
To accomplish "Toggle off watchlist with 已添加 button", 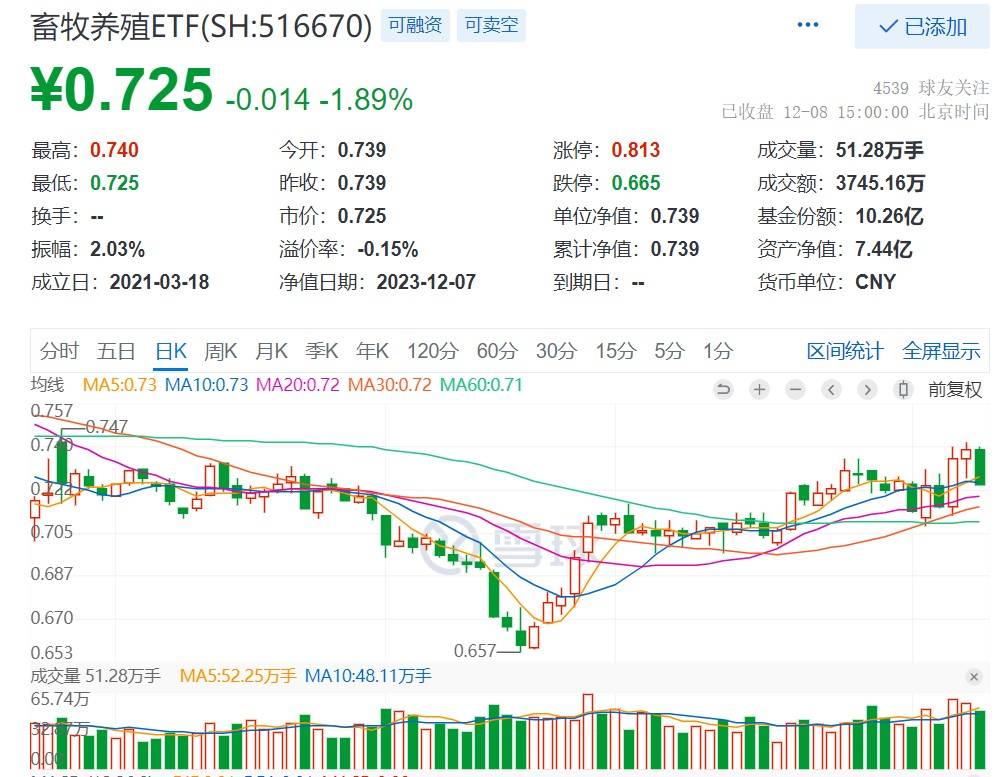I will click(x=920, y=25).
